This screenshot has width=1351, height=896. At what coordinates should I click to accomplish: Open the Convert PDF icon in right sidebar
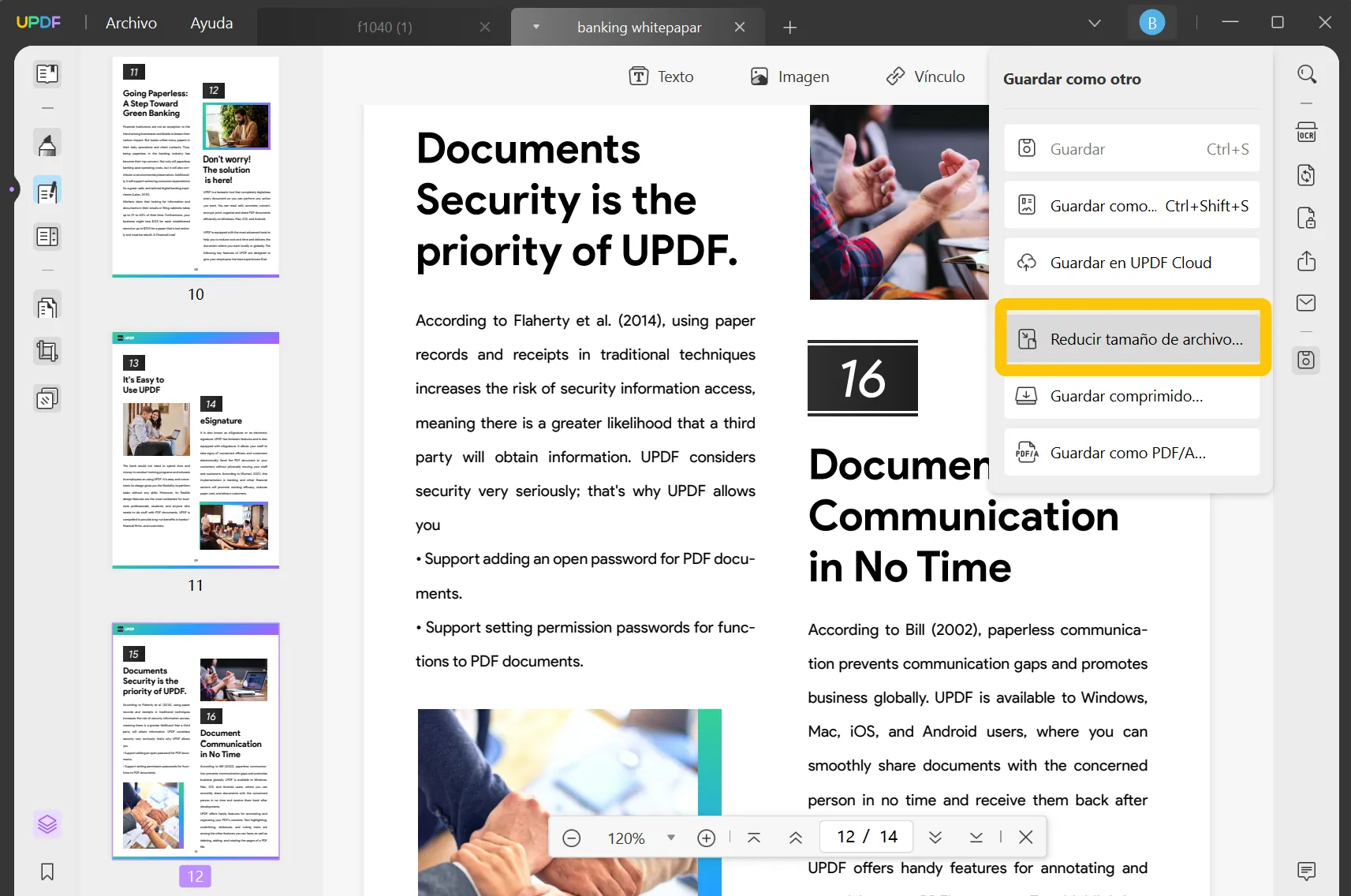1307,175
